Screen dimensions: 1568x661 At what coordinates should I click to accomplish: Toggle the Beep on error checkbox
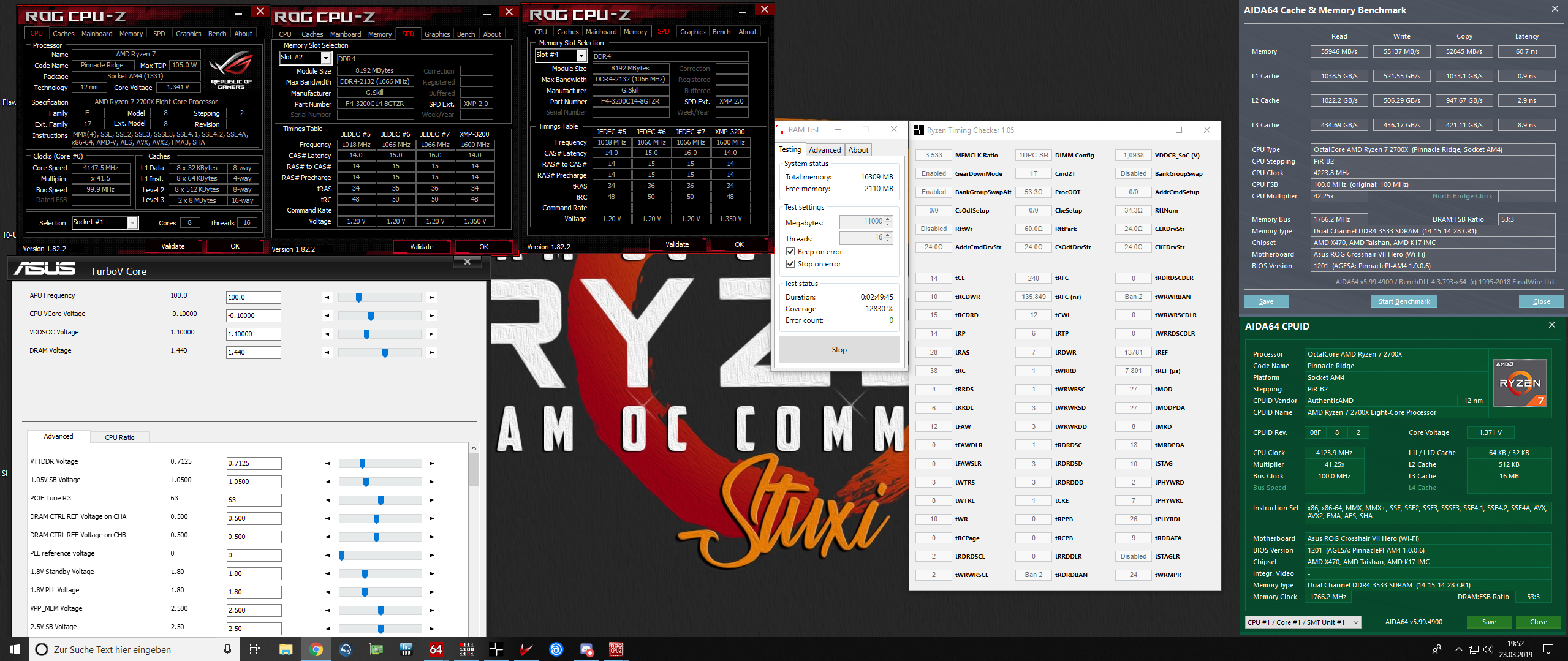pyautogui.click(x=790, y=252)
